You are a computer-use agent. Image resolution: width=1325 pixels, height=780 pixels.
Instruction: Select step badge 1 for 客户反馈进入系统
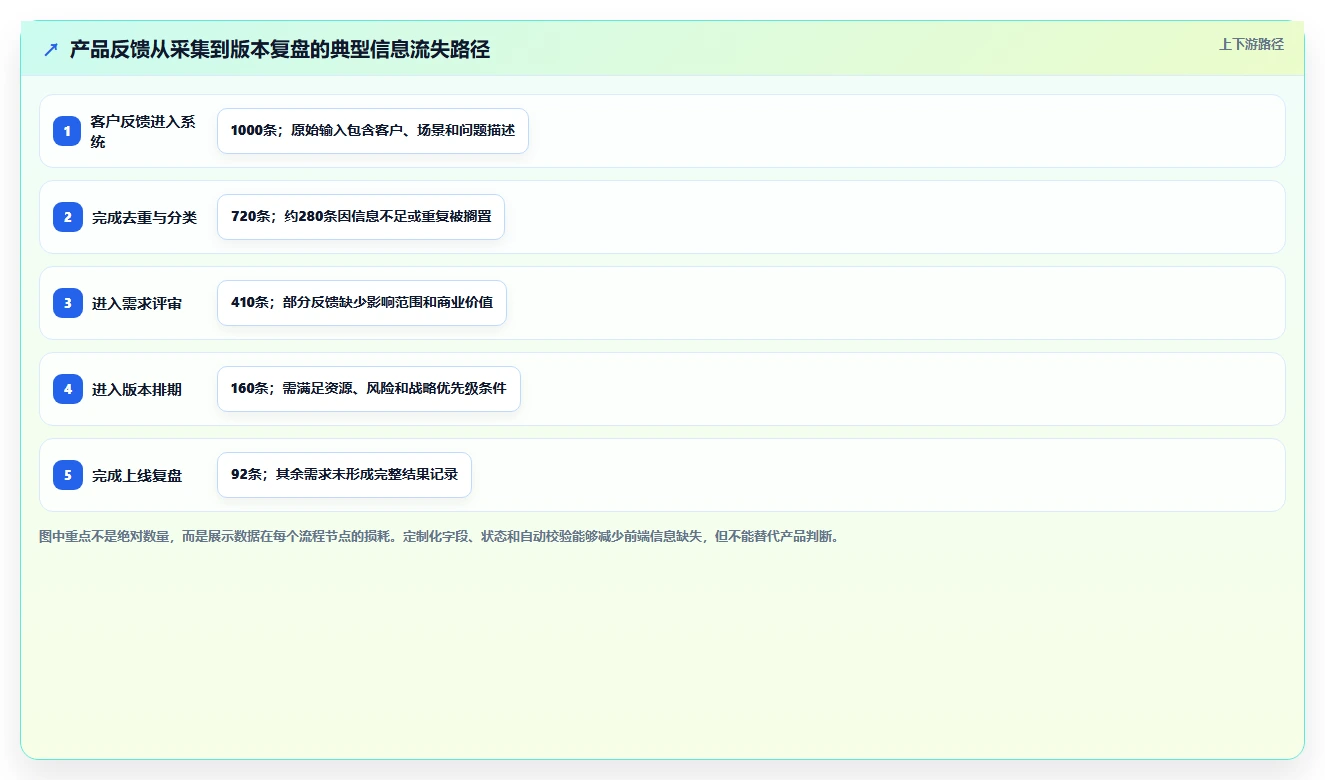67,131
